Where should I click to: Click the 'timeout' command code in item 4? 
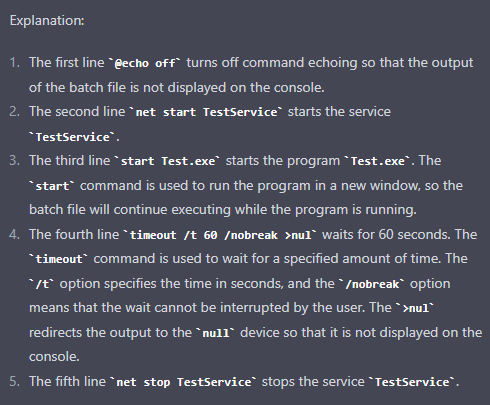pos(59,259)
